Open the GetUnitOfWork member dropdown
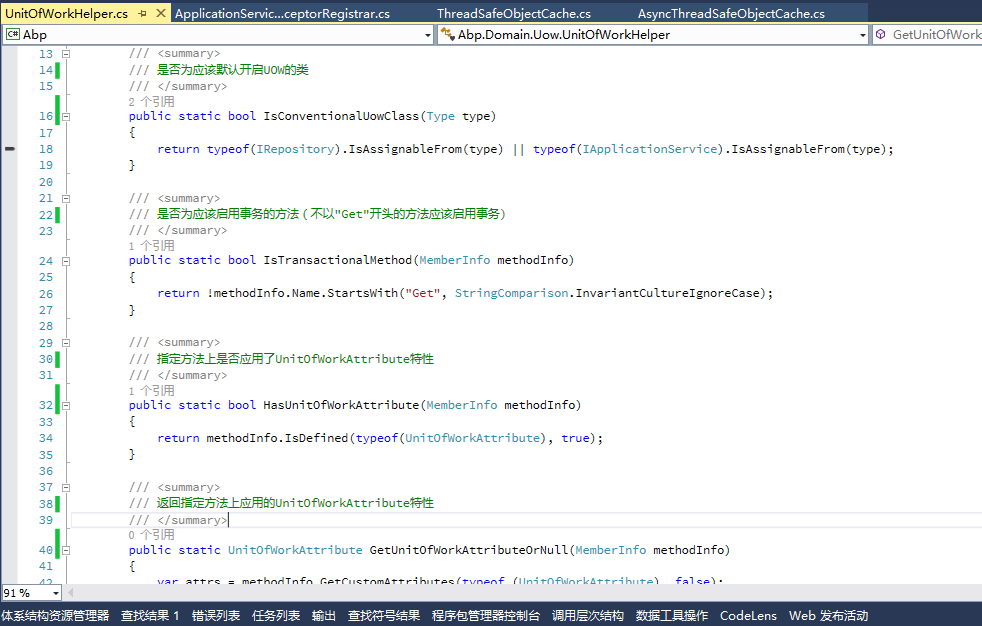The height and width of the screenshot is (626, 982). coord(928,35)
